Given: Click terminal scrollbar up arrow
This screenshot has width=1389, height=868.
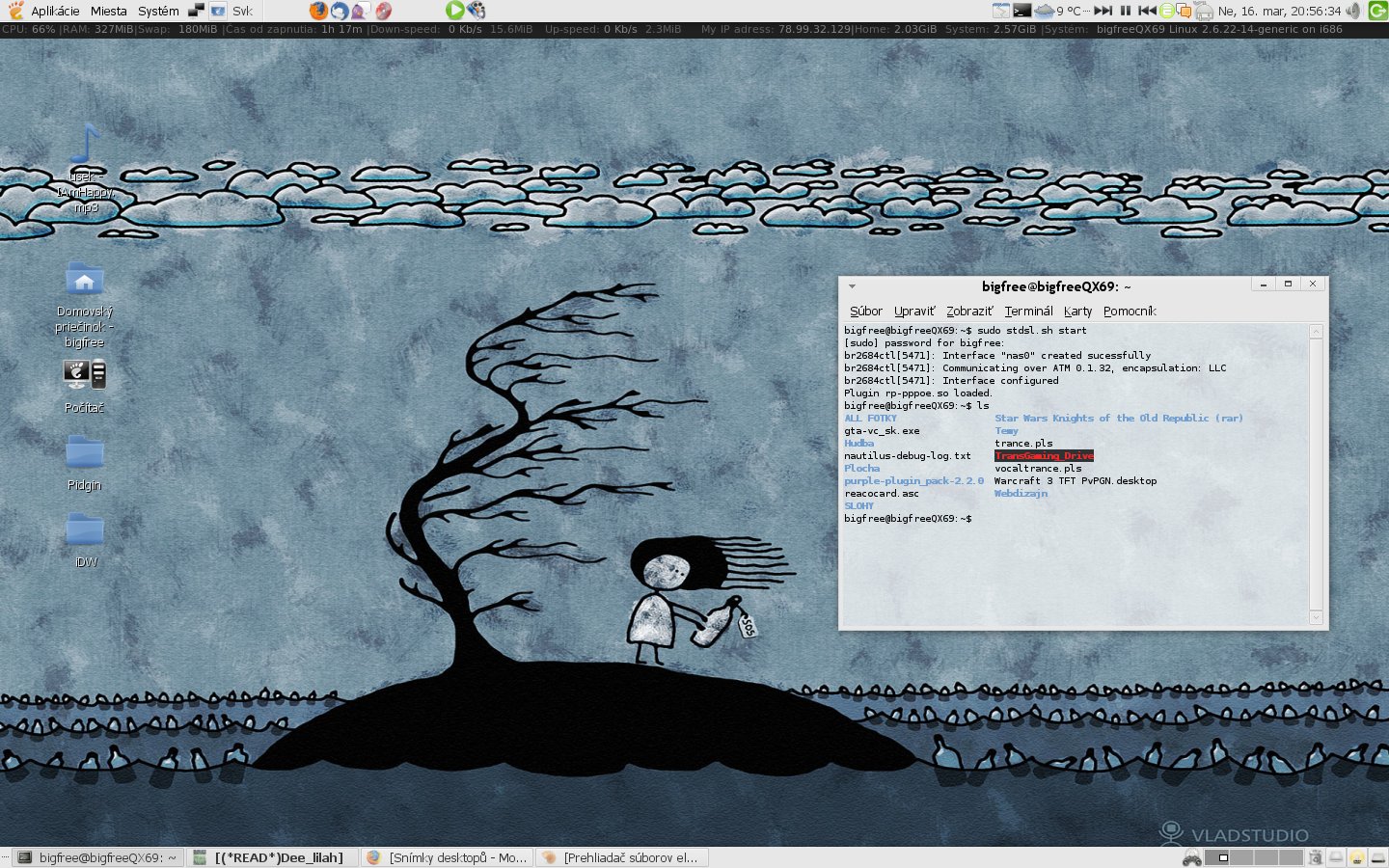Looking at the screenshot, I should [x=1316, y=332].
